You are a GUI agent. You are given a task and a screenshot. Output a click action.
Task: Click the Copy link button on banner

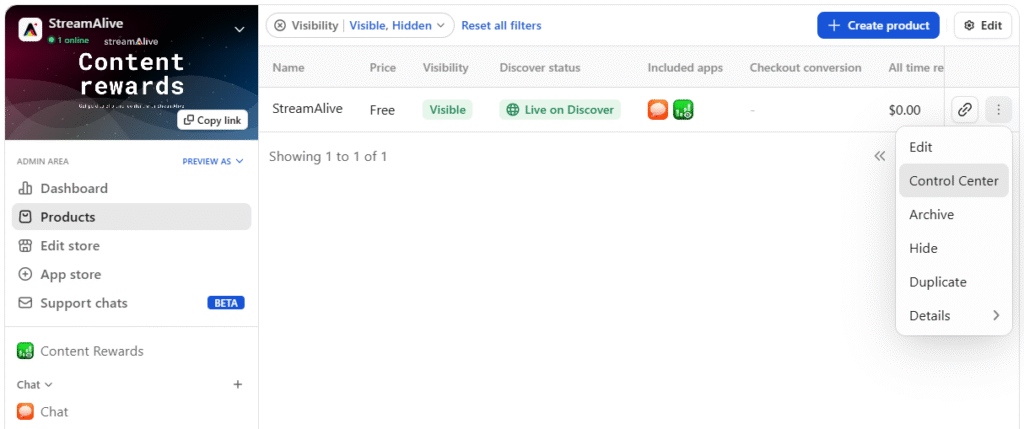(212, 120)
